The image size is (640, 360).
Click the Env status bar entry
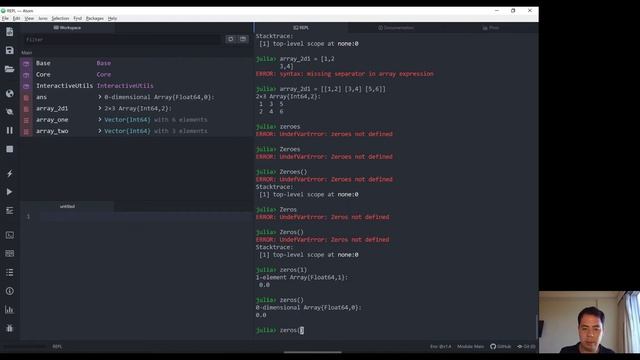441,347
